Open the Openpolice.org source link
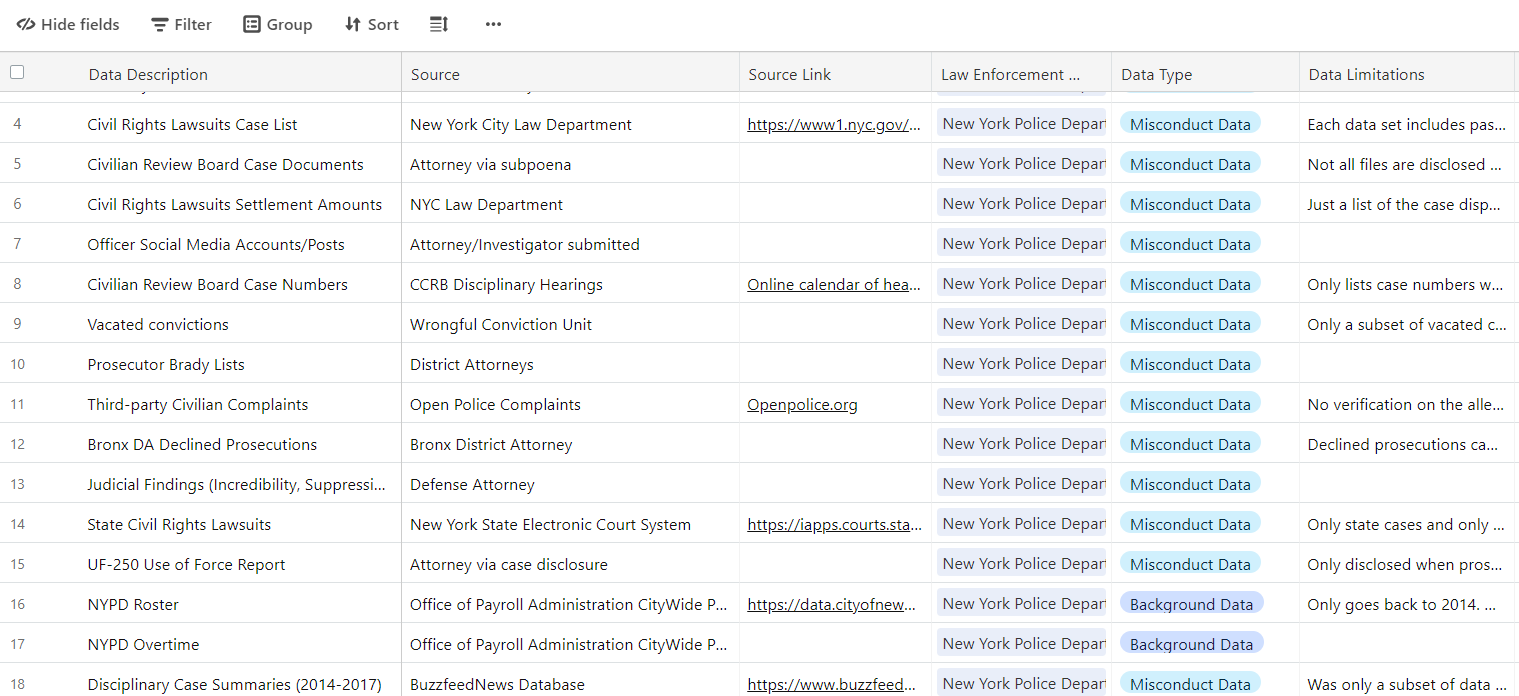Image resolution: width=1519 pixels, height=696 pixels. [x=802, y=404]
